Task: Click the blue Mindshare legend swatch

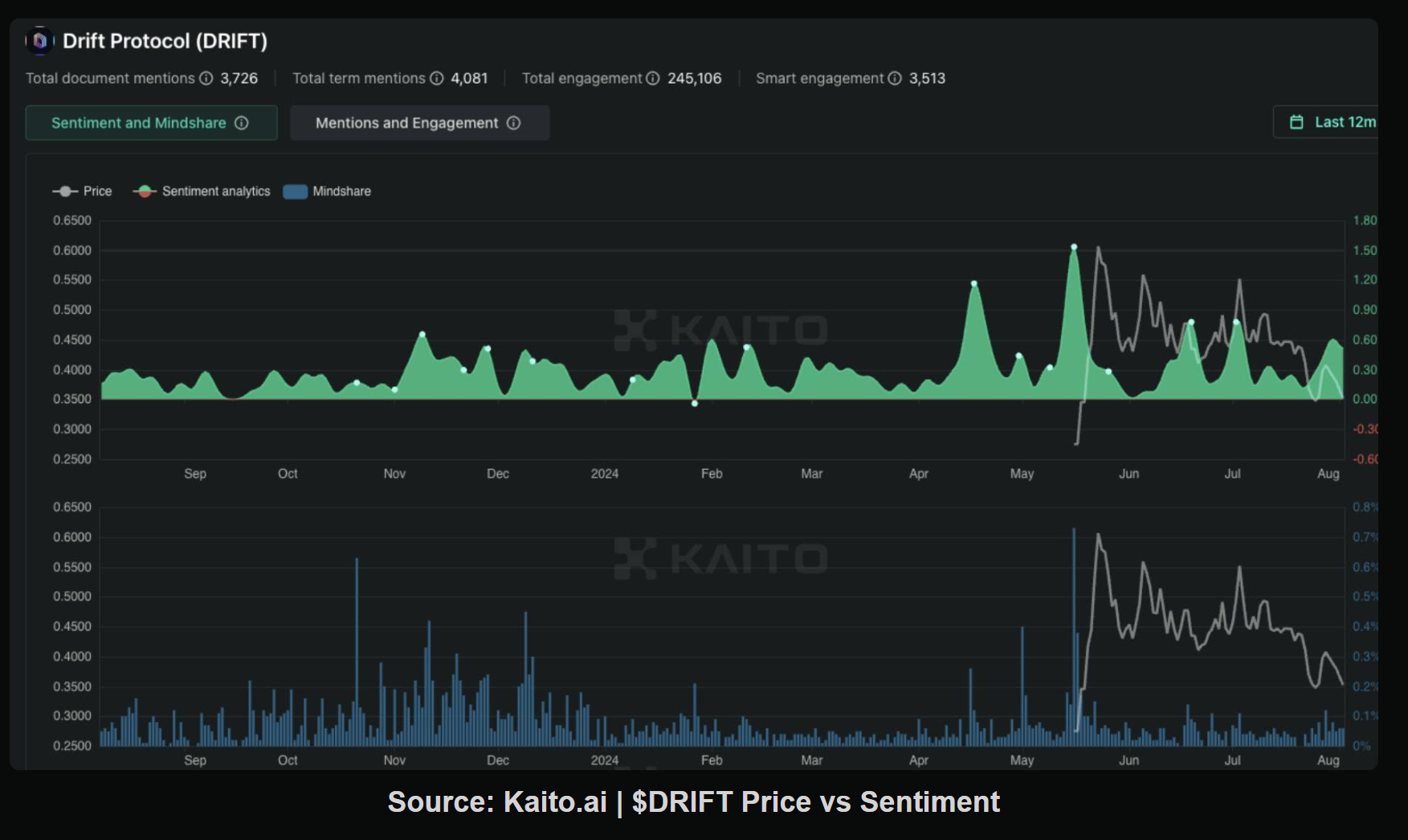Action: point(296,191)
